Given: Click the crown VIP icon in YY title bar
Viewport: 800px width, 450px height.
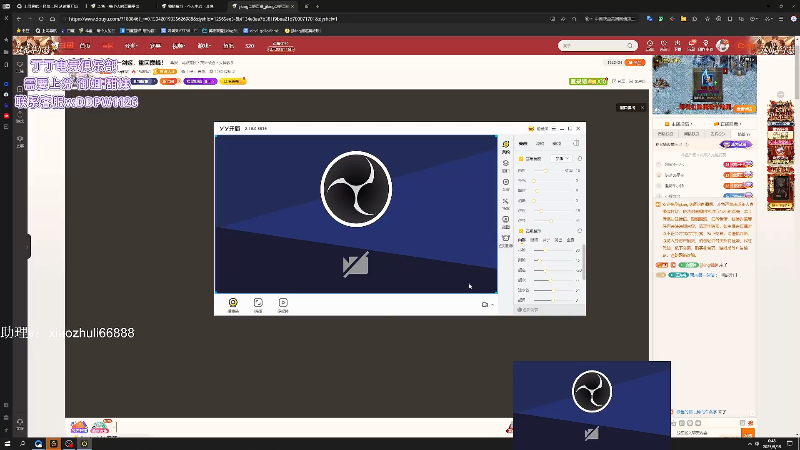Looking at the screenshot, I should point(531,129).
